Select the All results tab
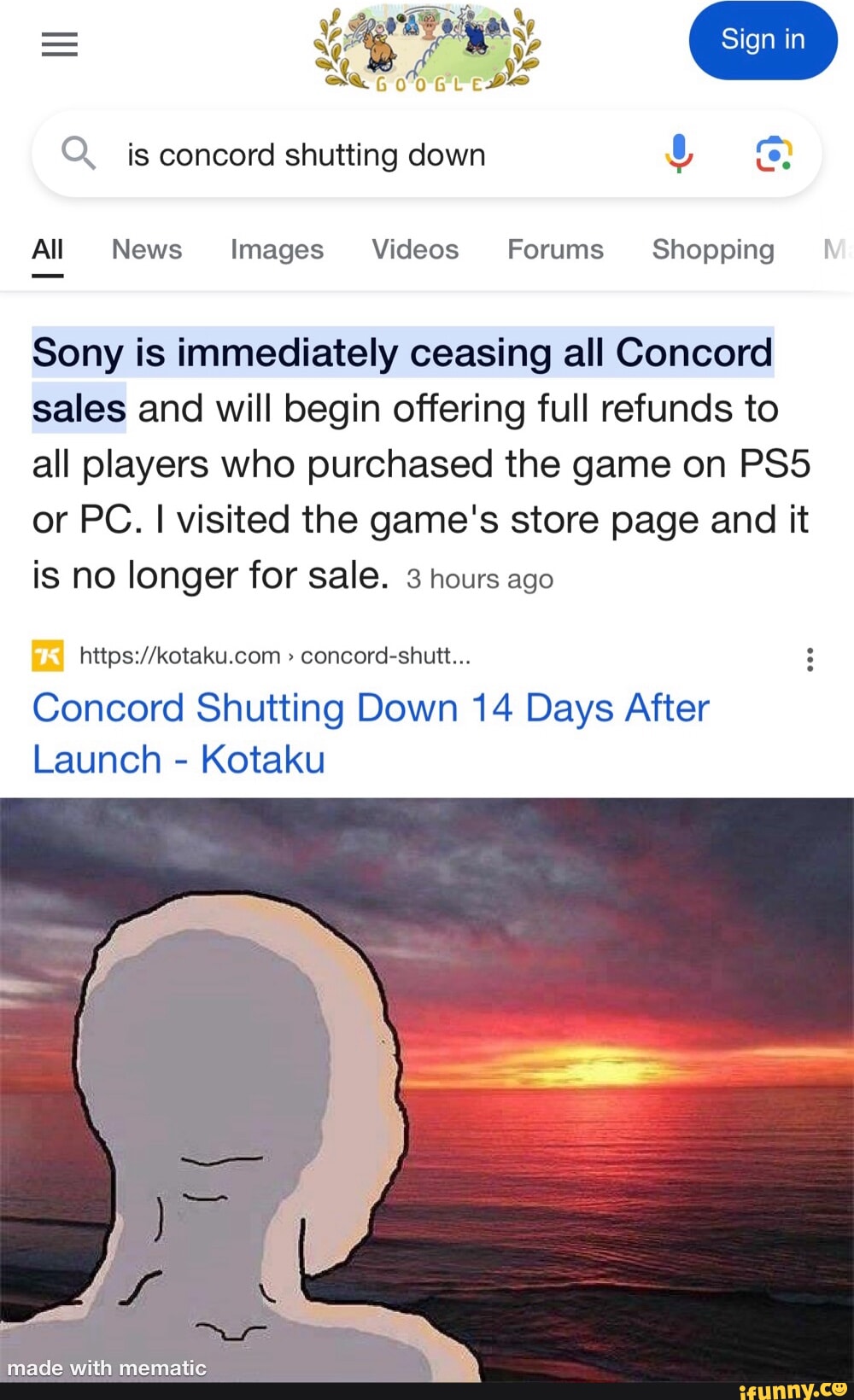 tap(48, 250)
